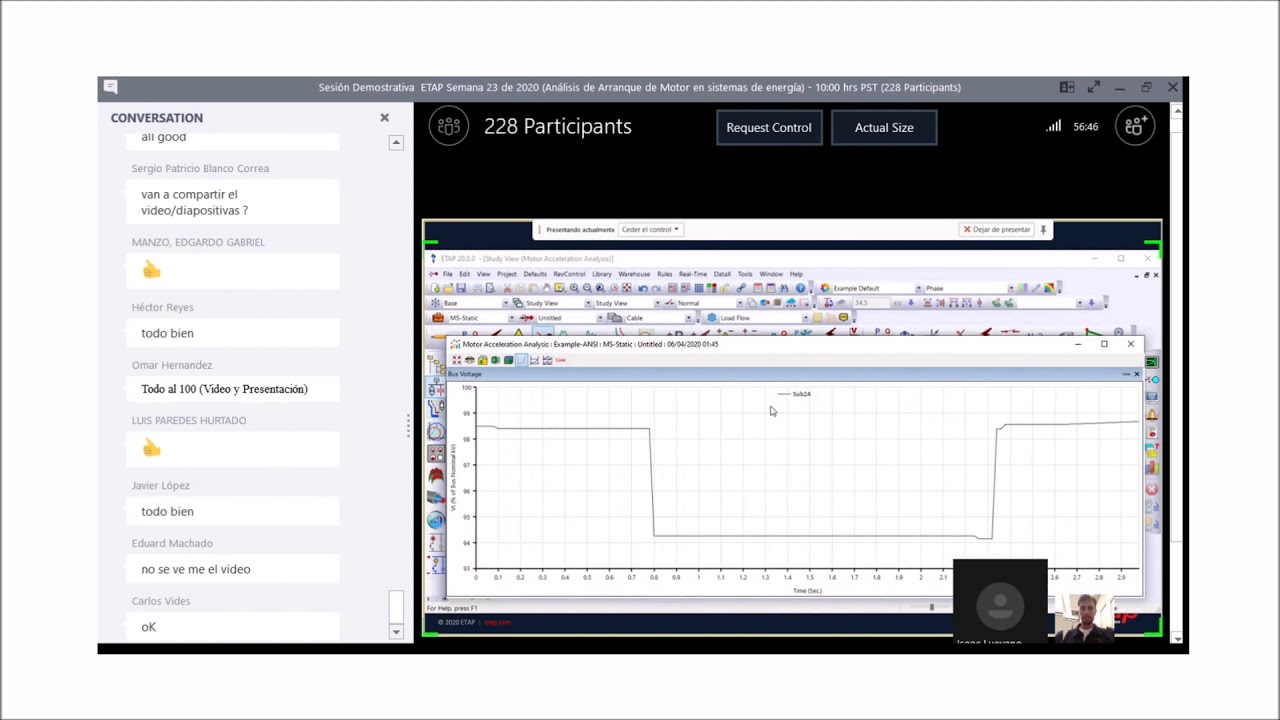Open the ETAP Library menu
This screenshot has width=1280, height=720.
click(x=602, y=274)
